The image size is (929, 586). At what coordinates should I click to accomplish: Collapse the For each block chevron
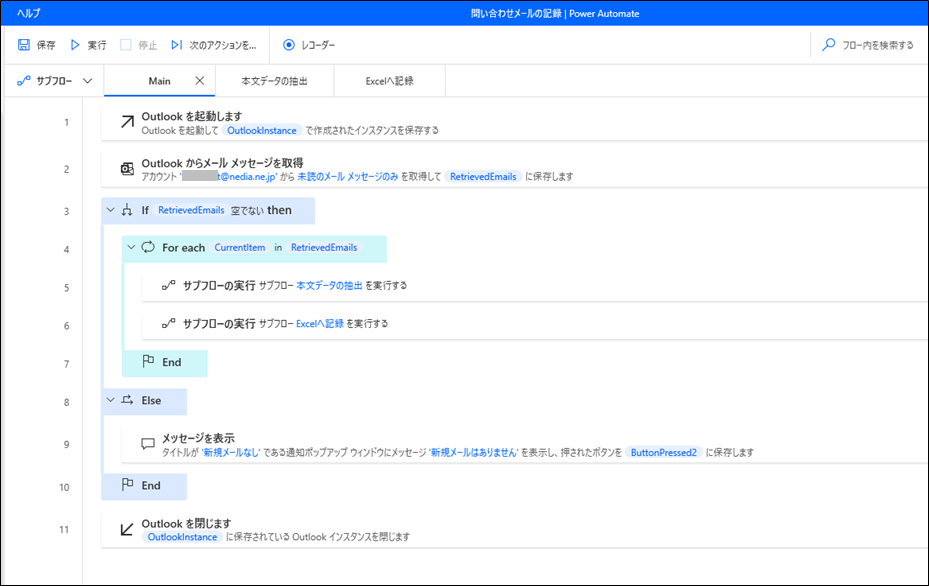click(x=132, y=247)
